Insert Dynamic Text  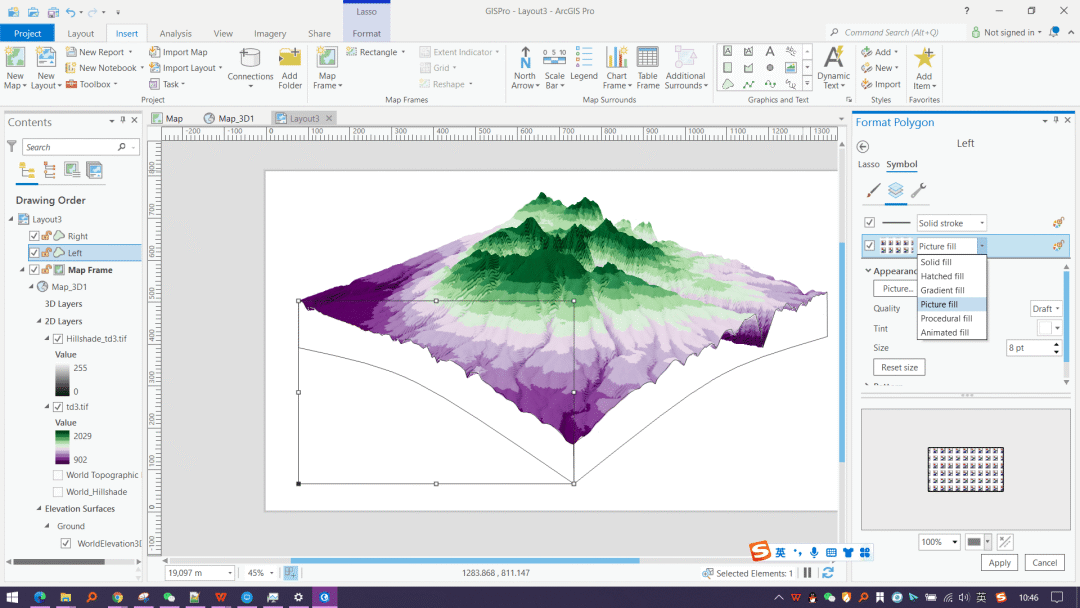pyautogui.click(x=833, y=67)
